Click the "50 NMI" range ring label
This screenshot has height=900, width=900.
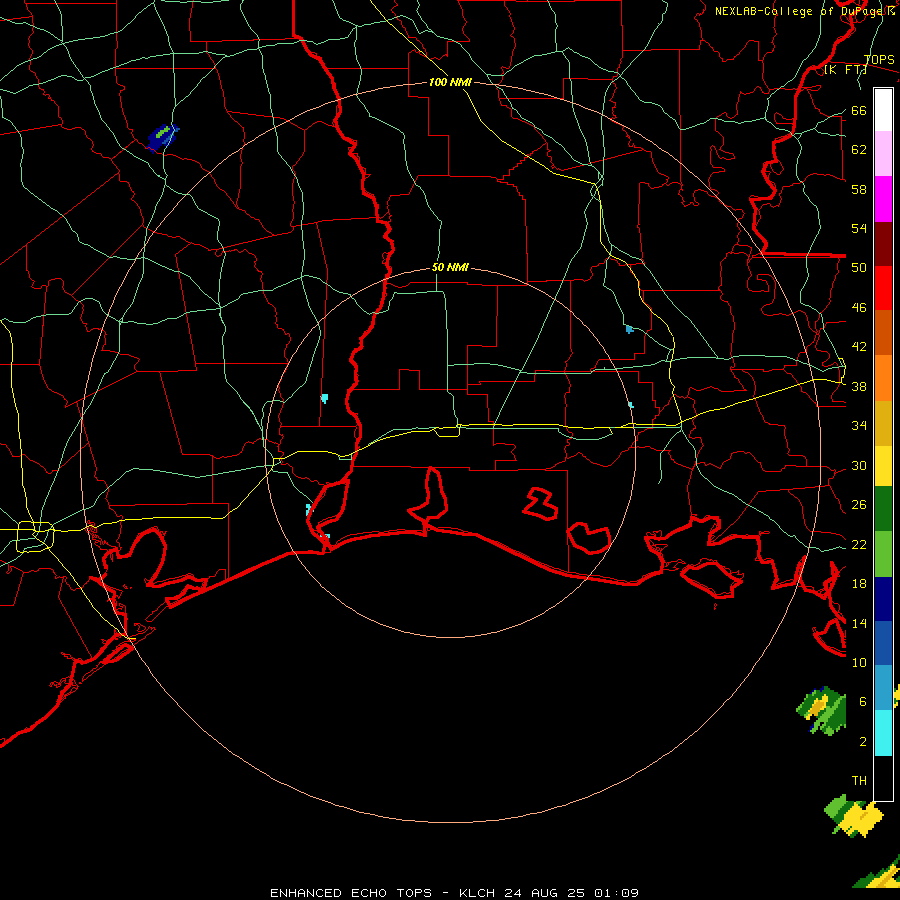click(450, 267)
